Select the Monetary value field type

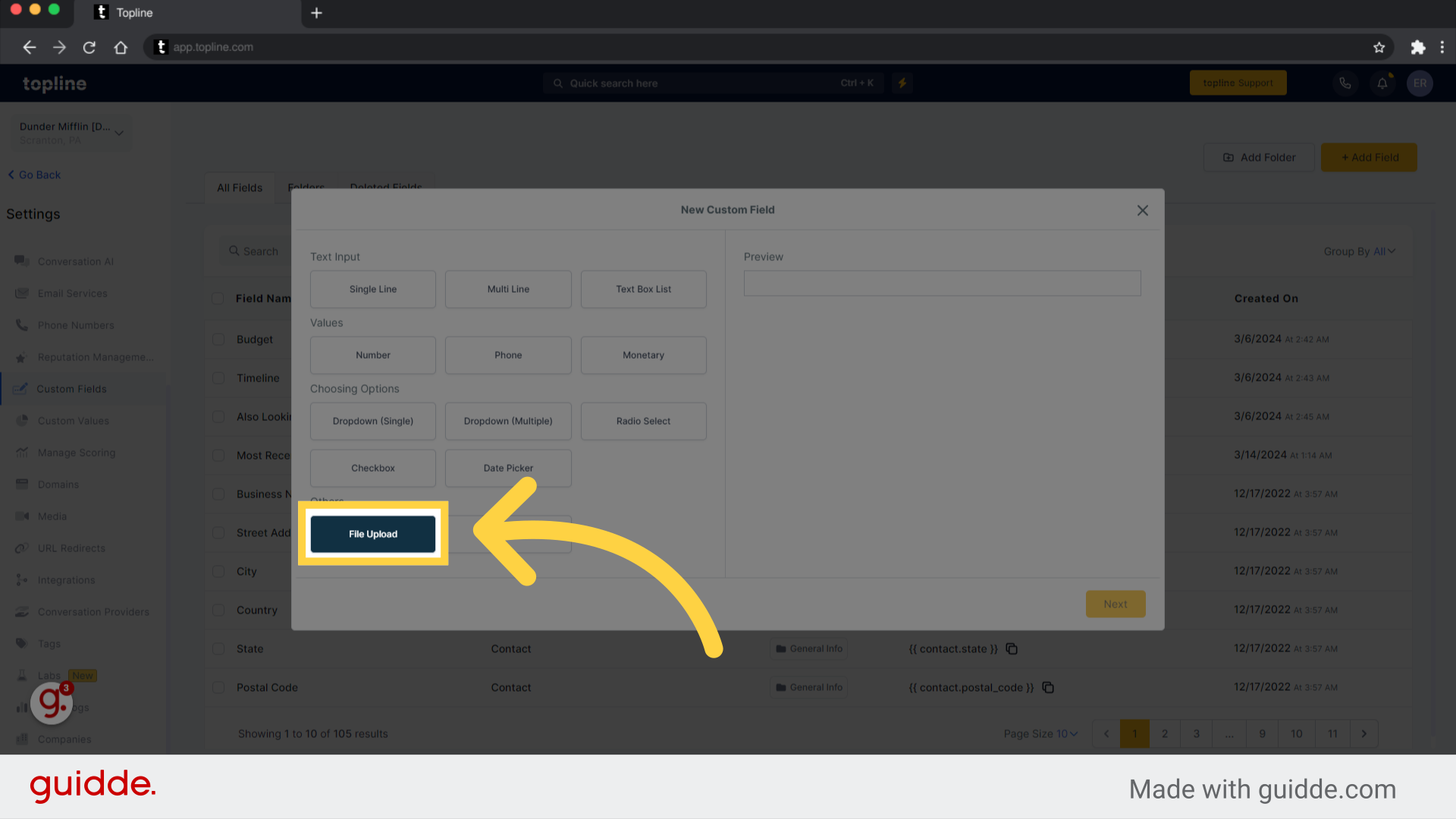tap(643, 354)
